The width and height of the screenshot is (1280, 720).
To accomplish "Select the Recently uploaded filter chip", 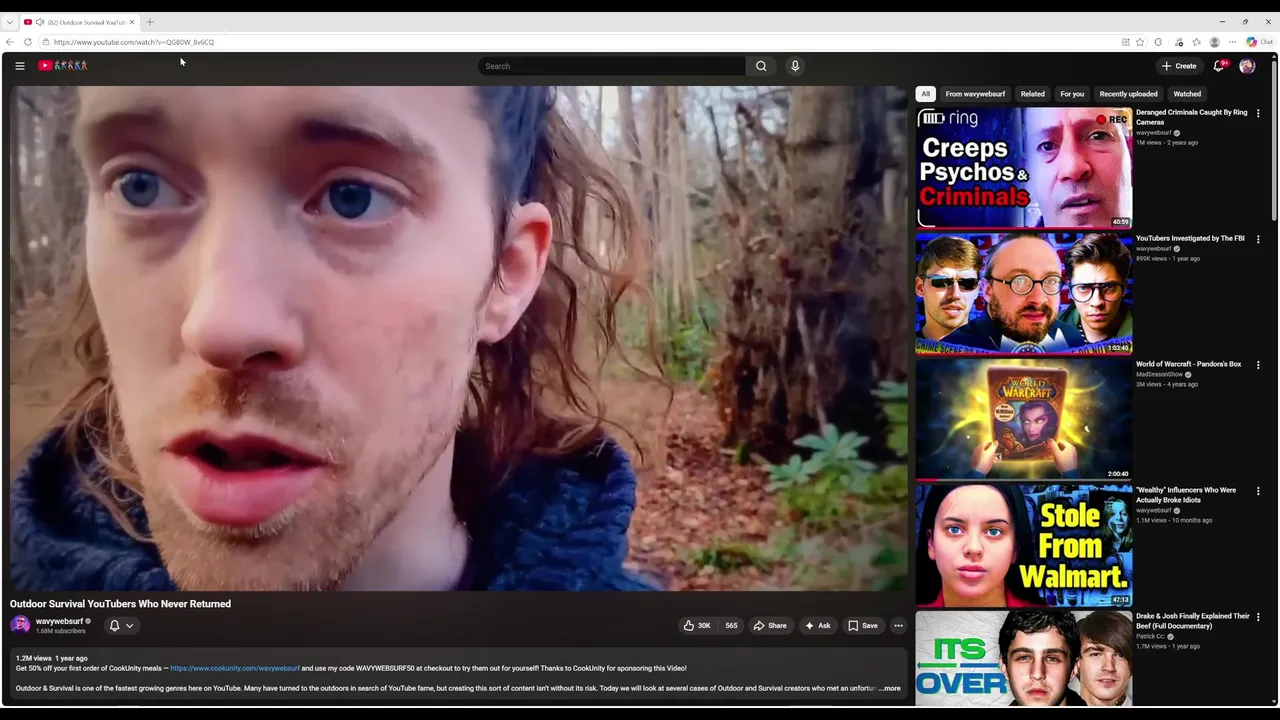I will pyautogui.click(x=1128, y=94).
